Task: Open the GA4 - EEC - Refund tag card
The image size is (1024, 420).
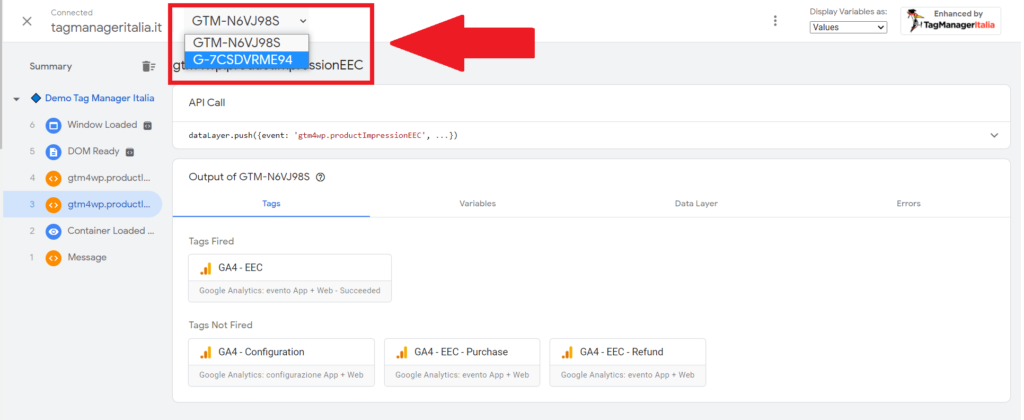Action: tap(628, 363)
